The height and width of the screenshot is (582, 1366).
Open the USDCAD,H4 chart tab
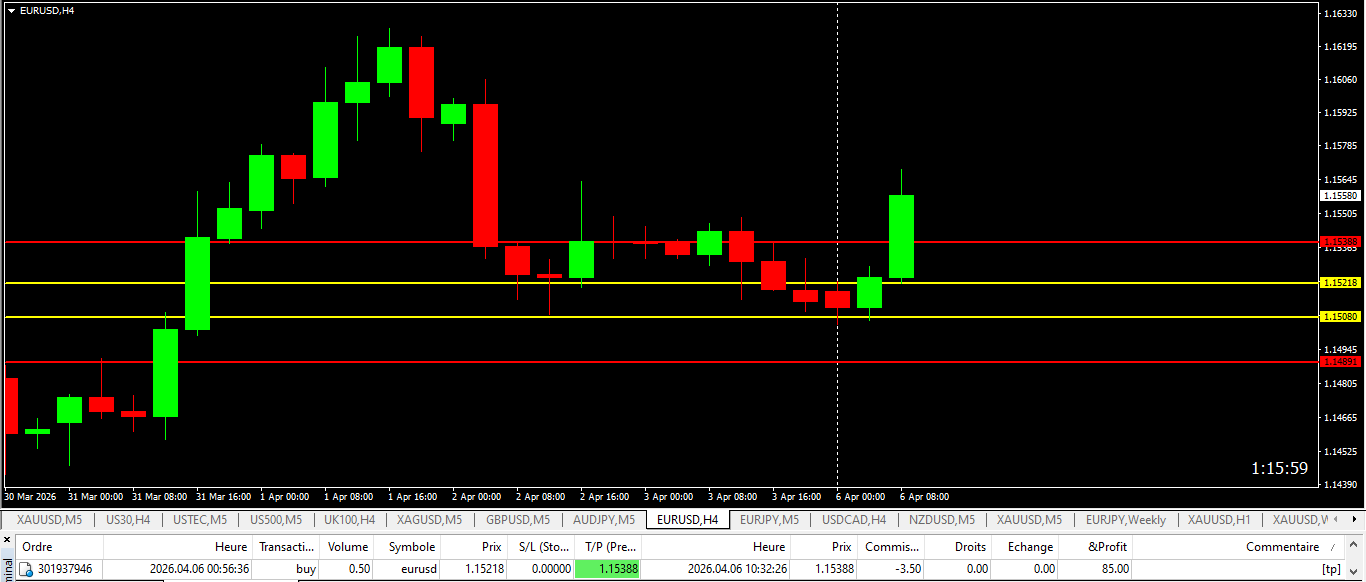click(x=854, y=520)
